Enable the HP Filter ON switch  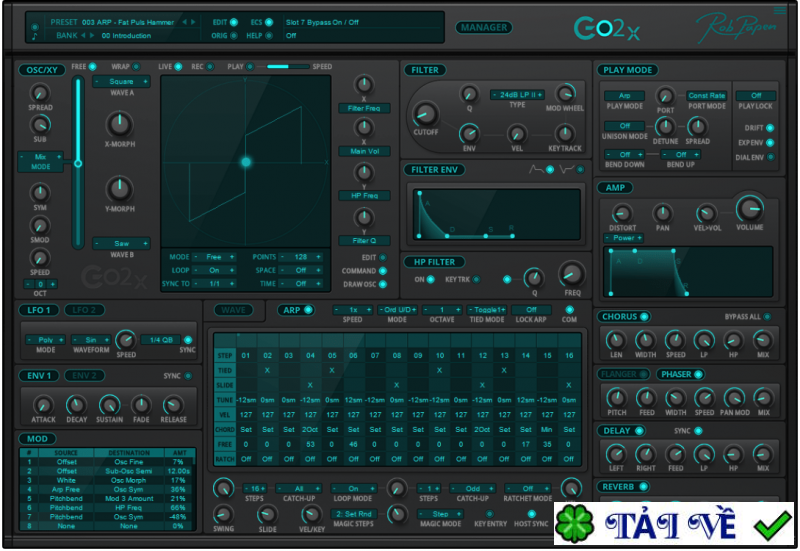coord(432,280)
